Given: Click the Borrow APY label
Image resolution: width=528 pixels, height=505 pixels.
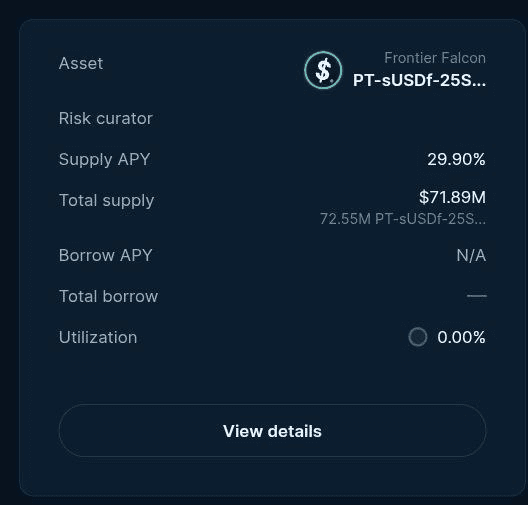Looking at the screenshot, I should [105, 255].
